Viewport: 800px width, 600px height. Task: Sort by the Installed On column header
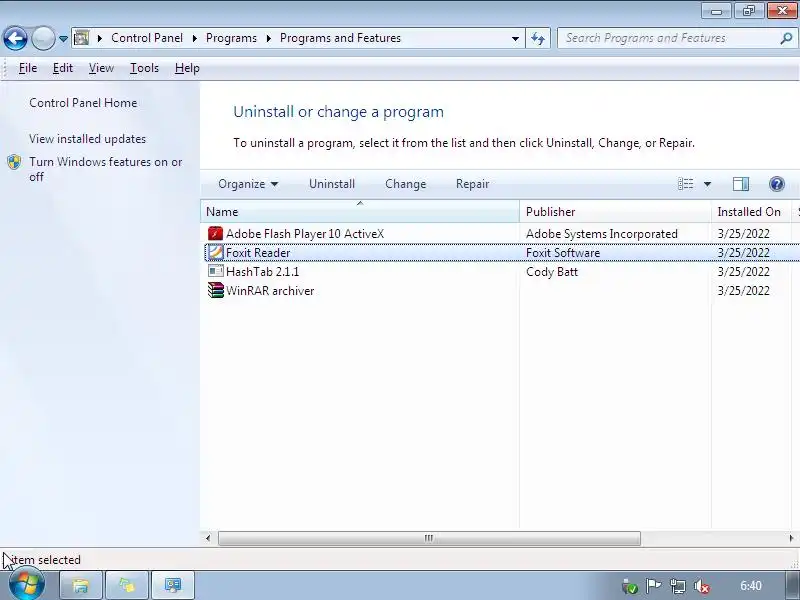(x=751, y=212)
